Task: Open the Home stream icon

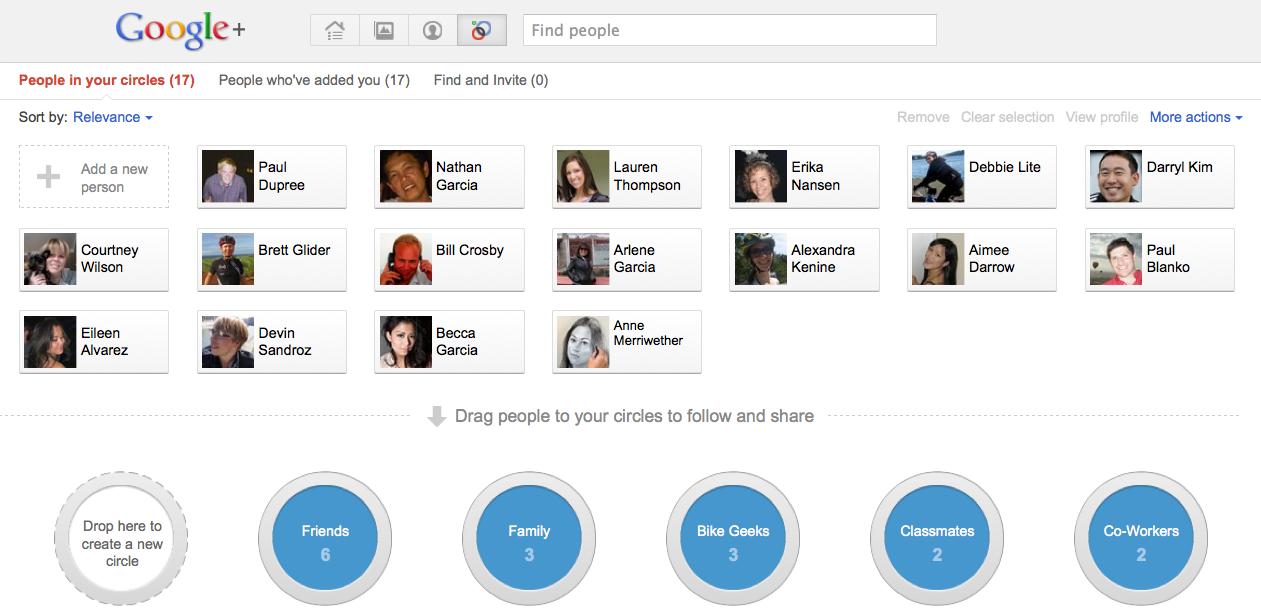Action: pos(335,30)
